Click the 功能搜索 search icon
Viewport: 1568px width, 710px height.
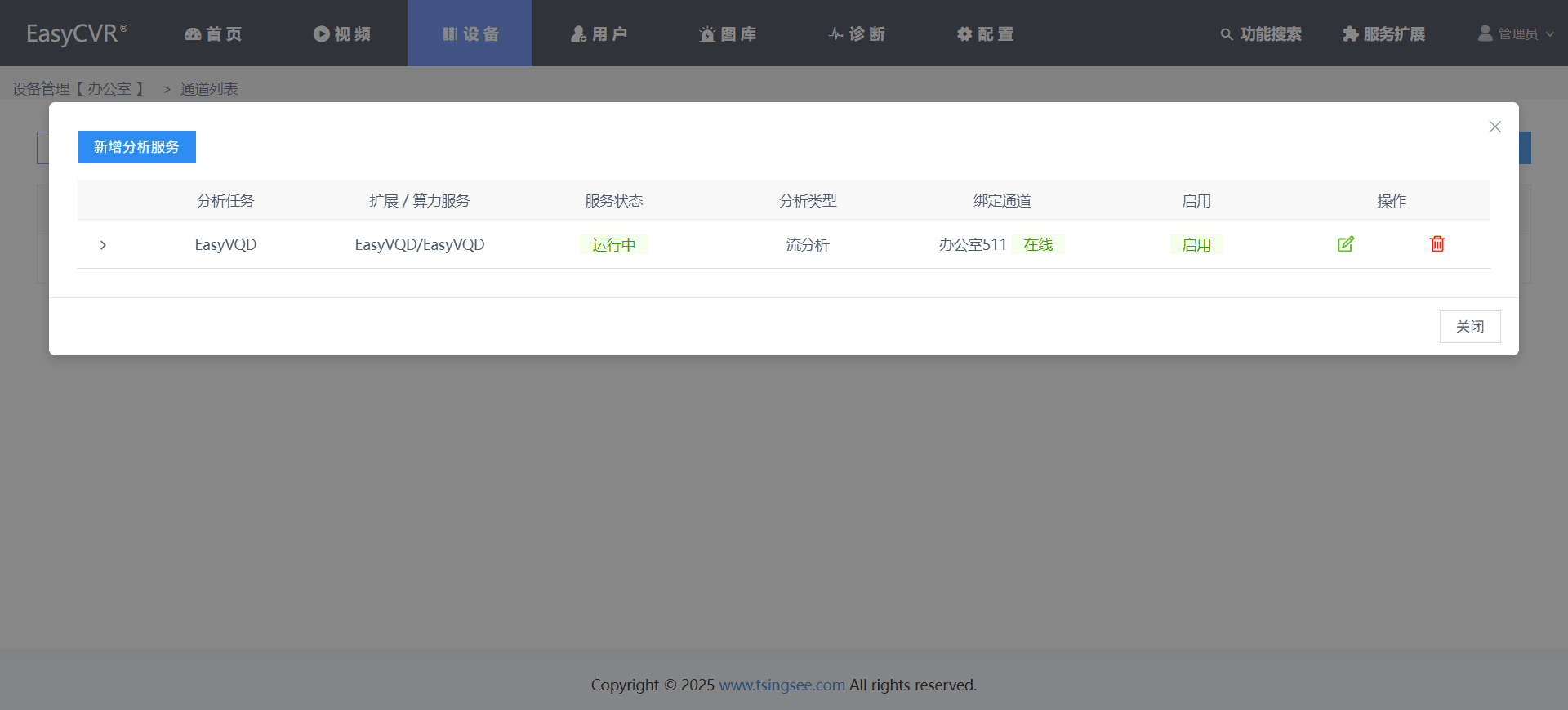pos(1226,34)
